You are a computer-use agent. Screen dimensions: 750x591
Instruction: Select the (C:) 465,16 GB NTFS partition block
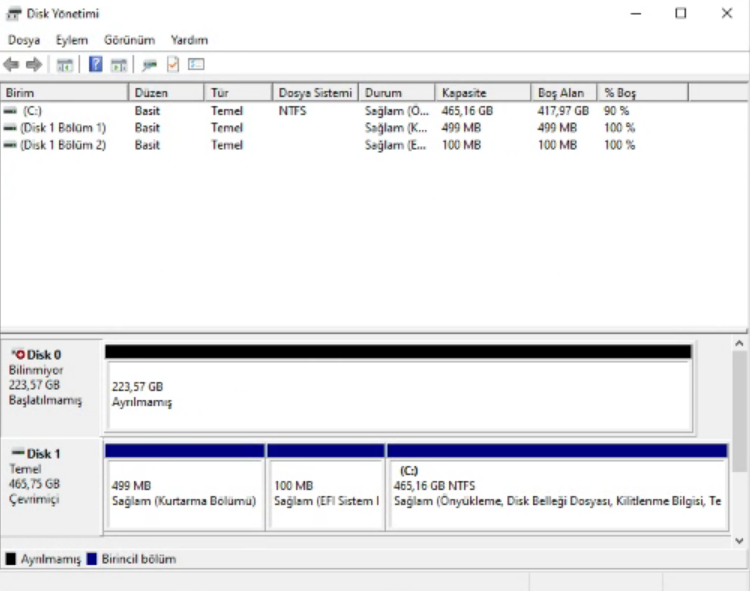coord(557,487)
